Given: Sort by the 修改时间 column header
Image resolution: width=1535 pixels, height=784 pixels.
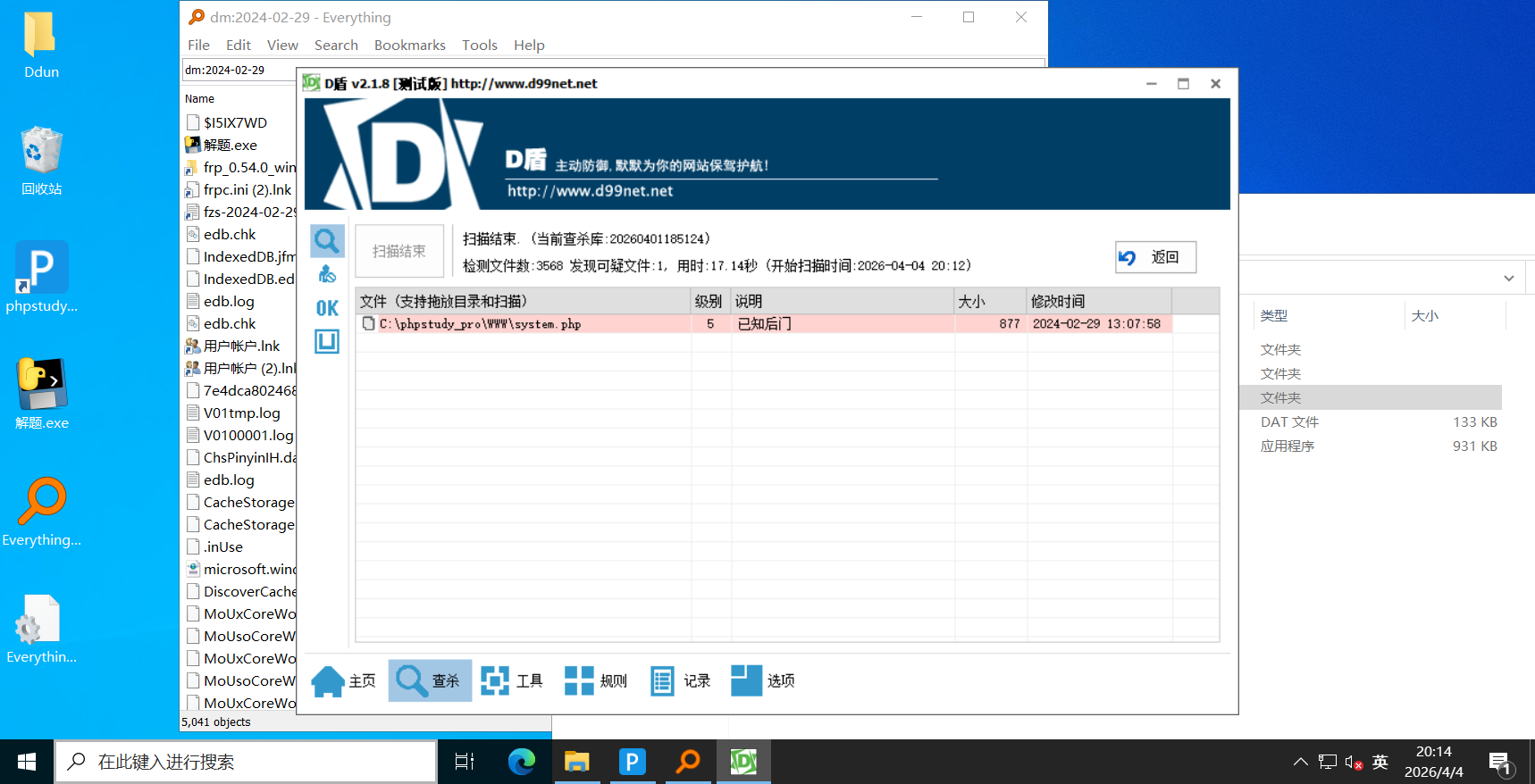Looking at the screenshot, I should click(1099, 301).
